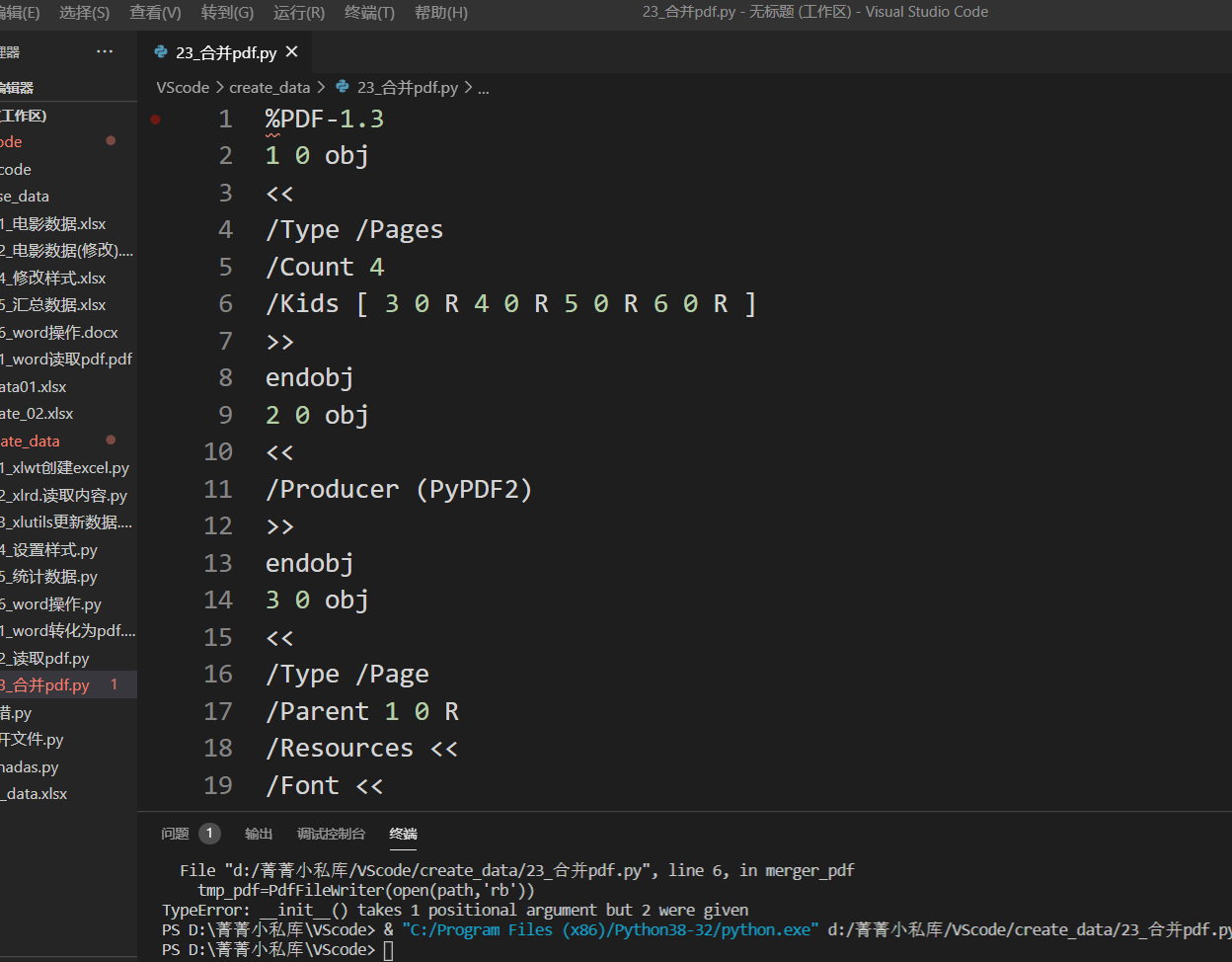
Task: Toggle the breakpoint dot on line 1
Action: click(155, 120)
